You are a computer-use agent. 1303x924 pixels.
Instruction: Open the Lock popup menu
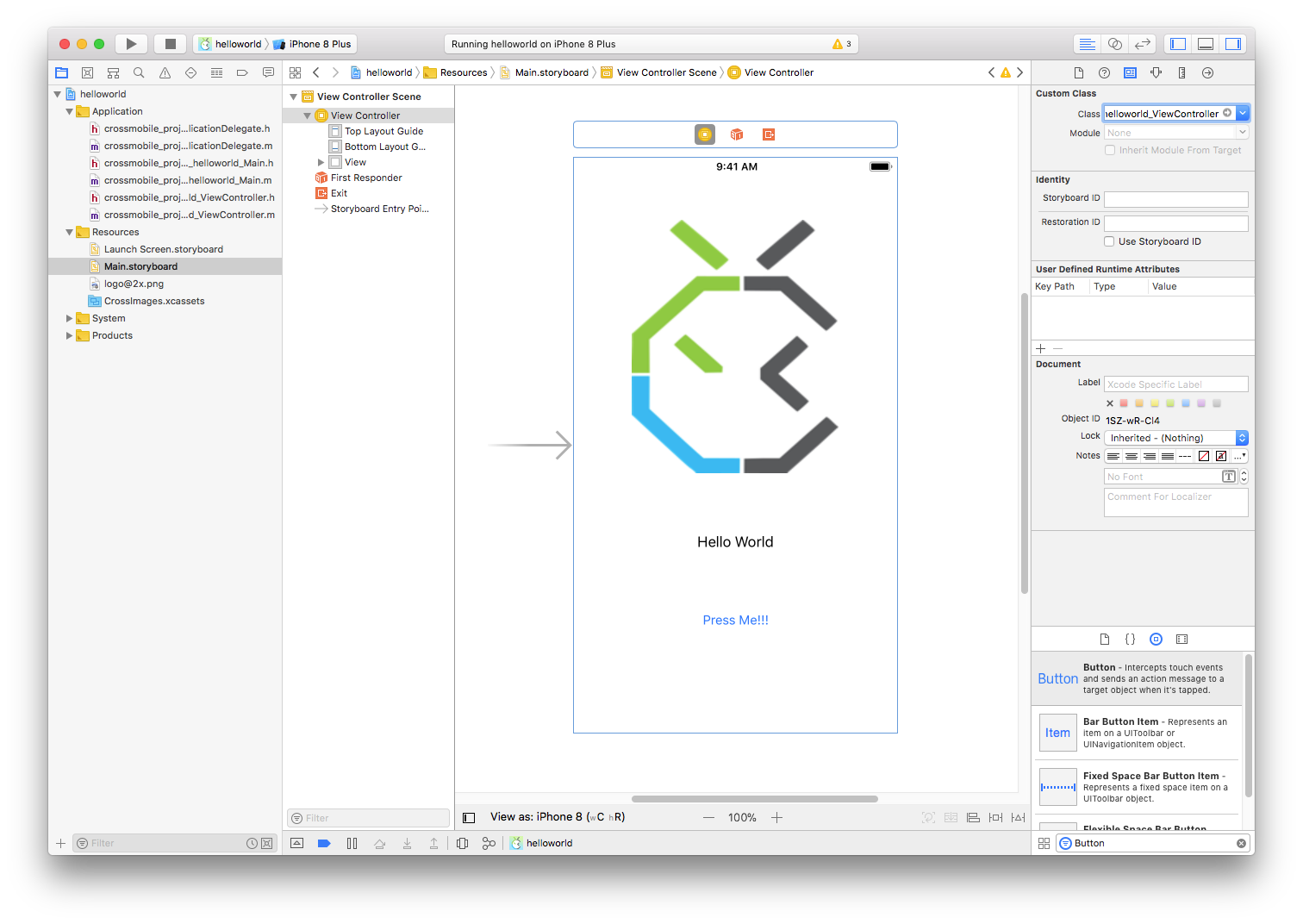[x=1176, y=438]
